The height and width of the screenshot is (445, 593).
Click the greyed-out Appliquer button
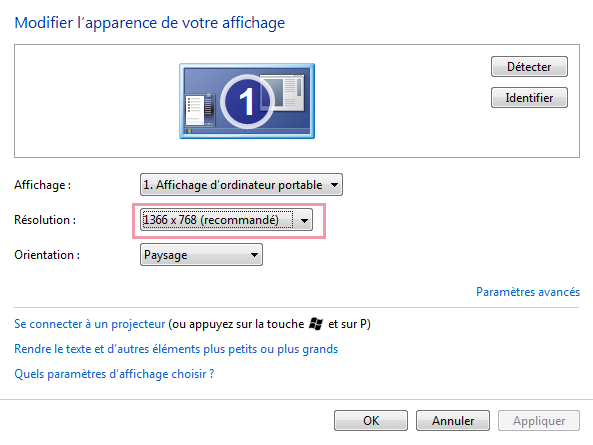pyautogui.click(x=539, y=420)
